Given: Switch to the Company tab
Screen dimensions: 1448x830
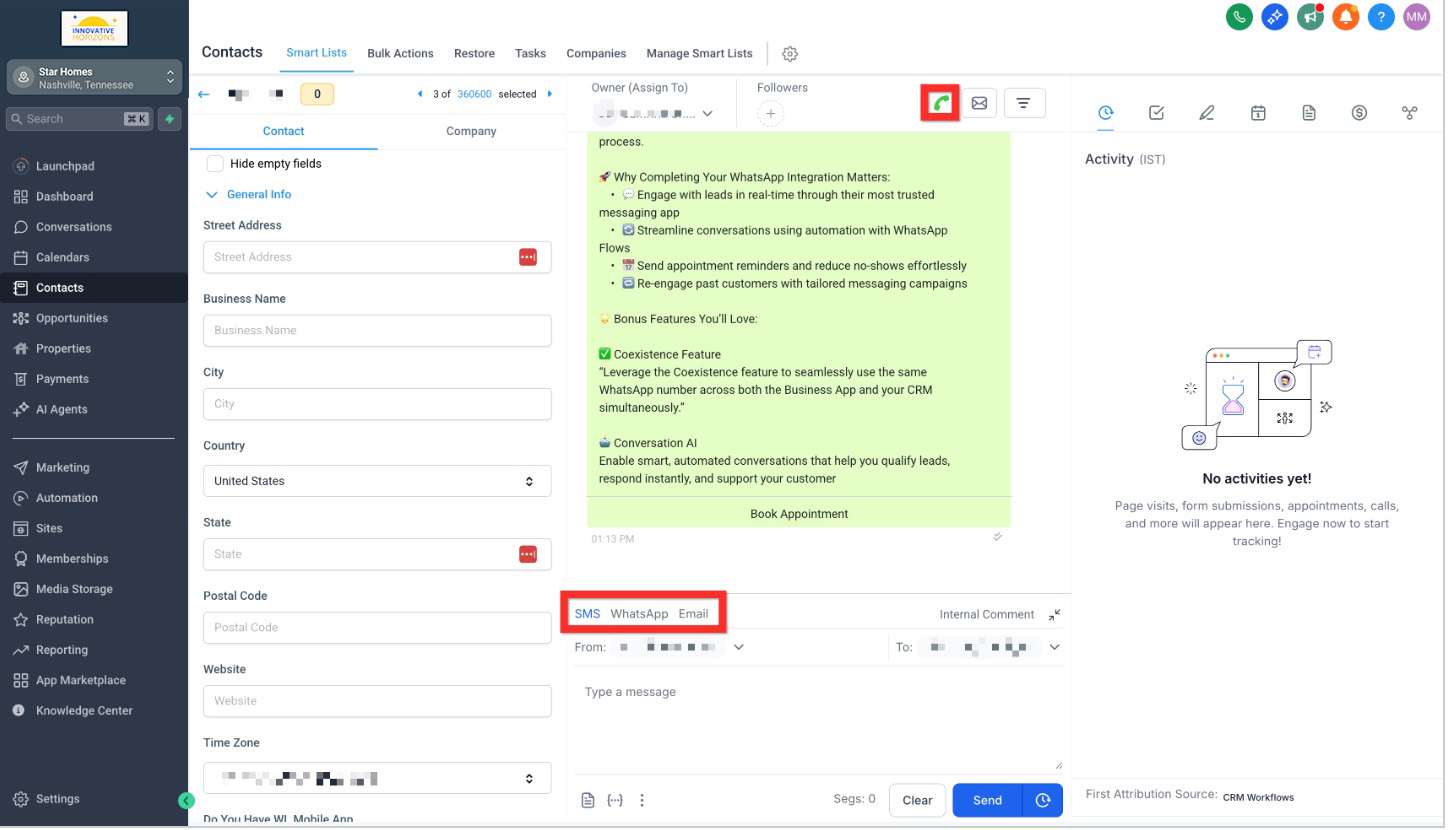Looking at the screenshot, I should (471, 132).
